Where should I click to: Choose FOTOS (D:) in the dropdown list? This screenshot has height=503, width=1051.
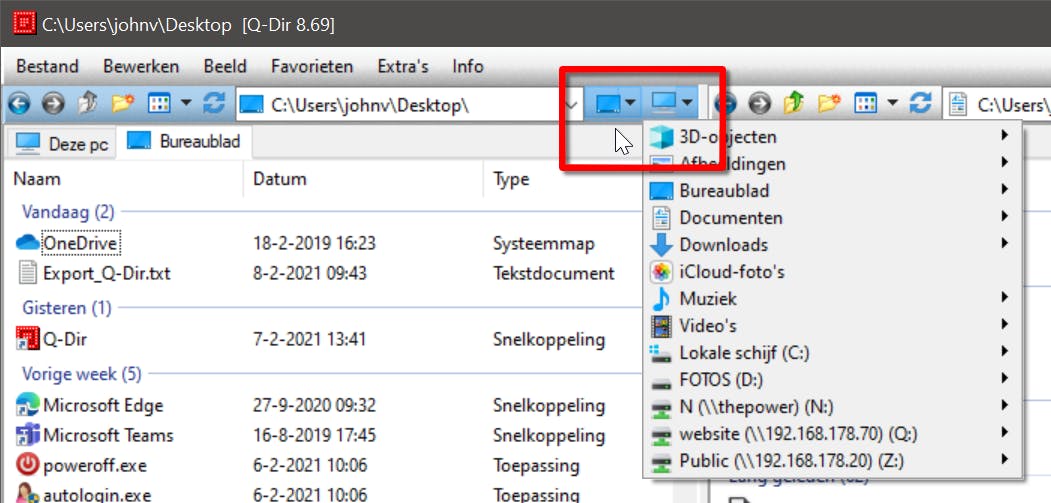[832, 380]
